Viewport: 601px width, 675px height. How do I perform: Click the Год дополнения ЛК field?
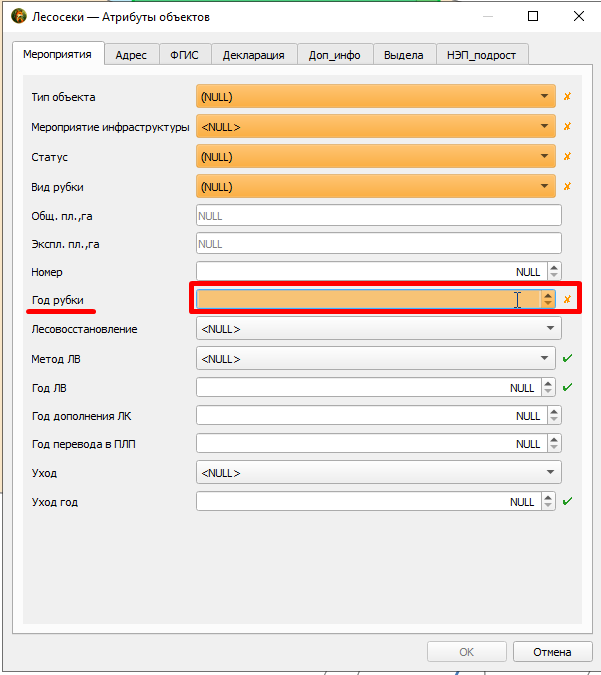[372, 415]
